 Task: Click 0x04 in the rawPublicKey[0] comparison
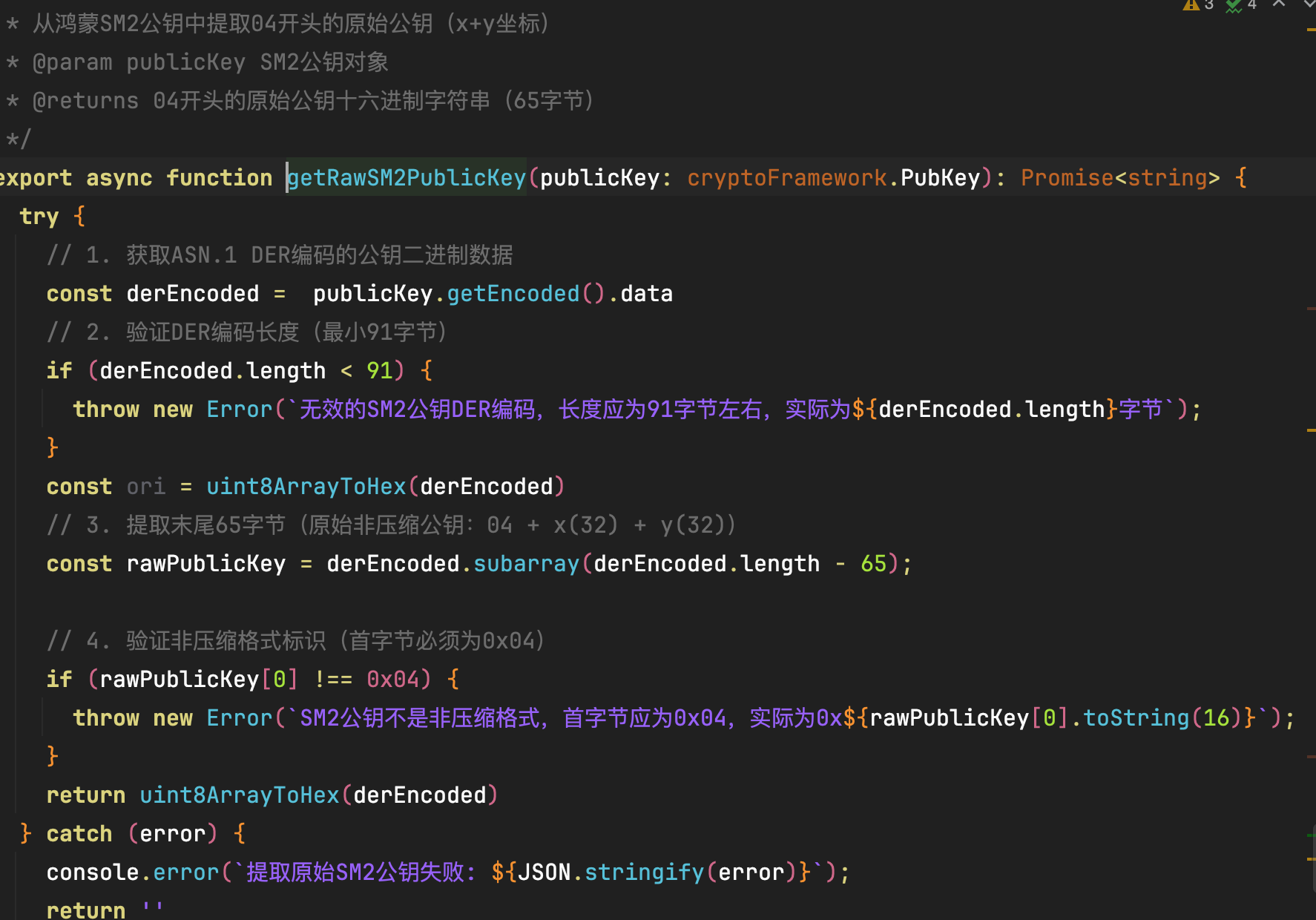(393, 679)
